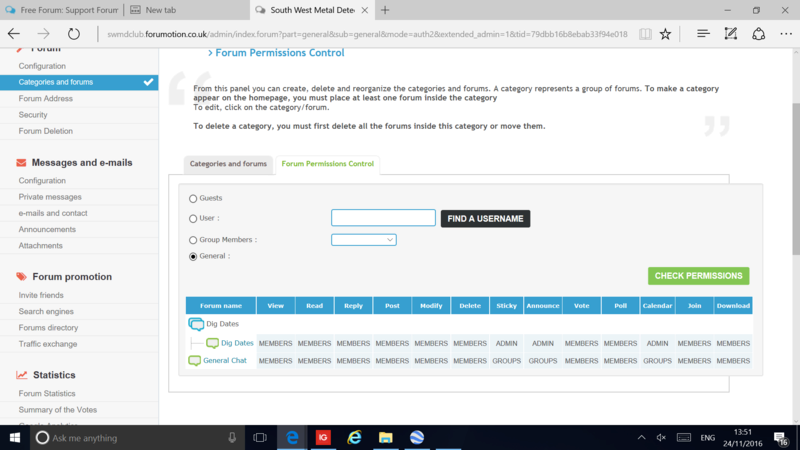Open the red IG app in taskbar
This screenshot has width=800, height=450.
tap(323, 438)
